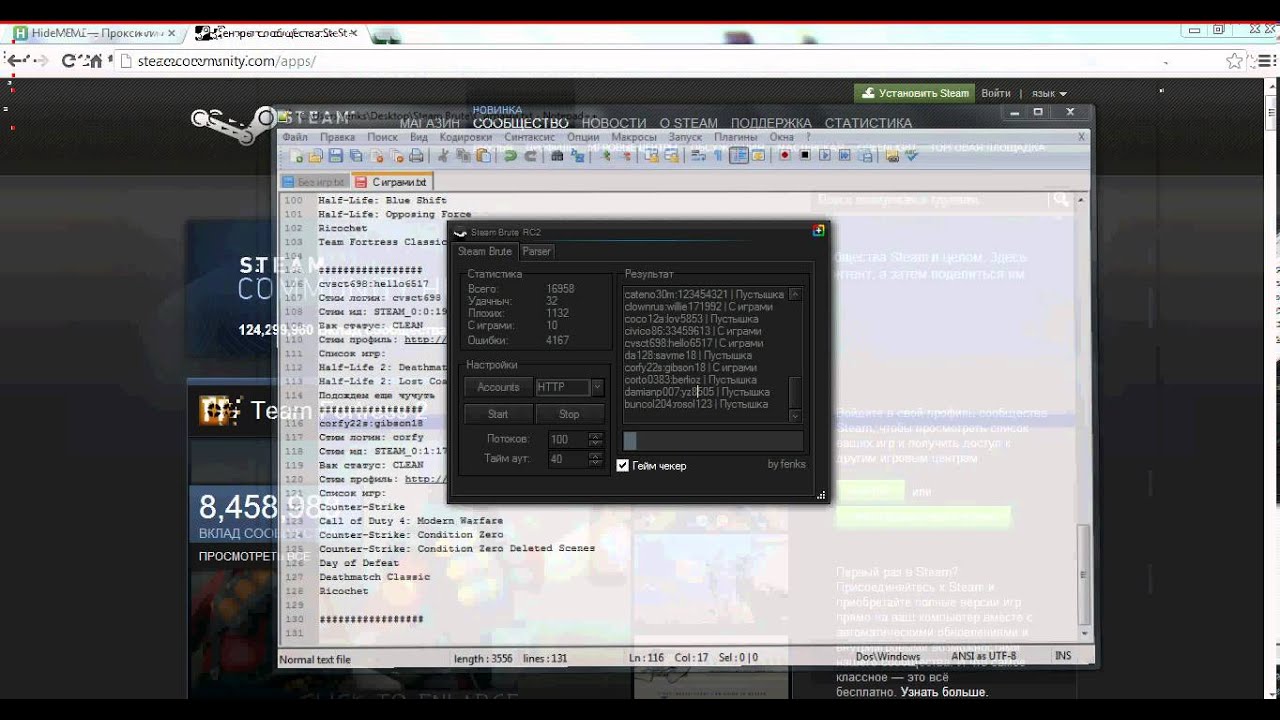Click the line 'Team Fortress Classic'
This screenshot has height=720, width=1280.
pyautogui.click(x=385, y=242)
